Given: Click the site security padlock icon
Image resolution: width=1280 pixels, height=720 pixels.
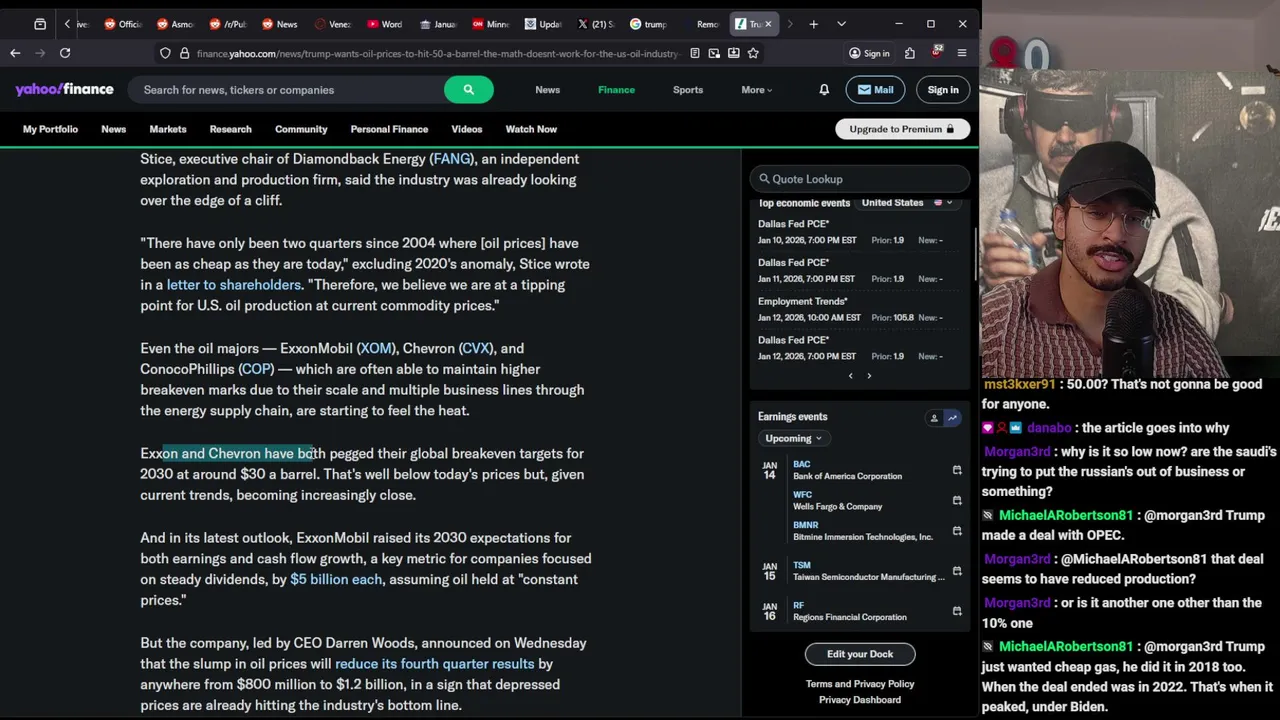Looking at the screenshot, I should [x=184, y=53].
